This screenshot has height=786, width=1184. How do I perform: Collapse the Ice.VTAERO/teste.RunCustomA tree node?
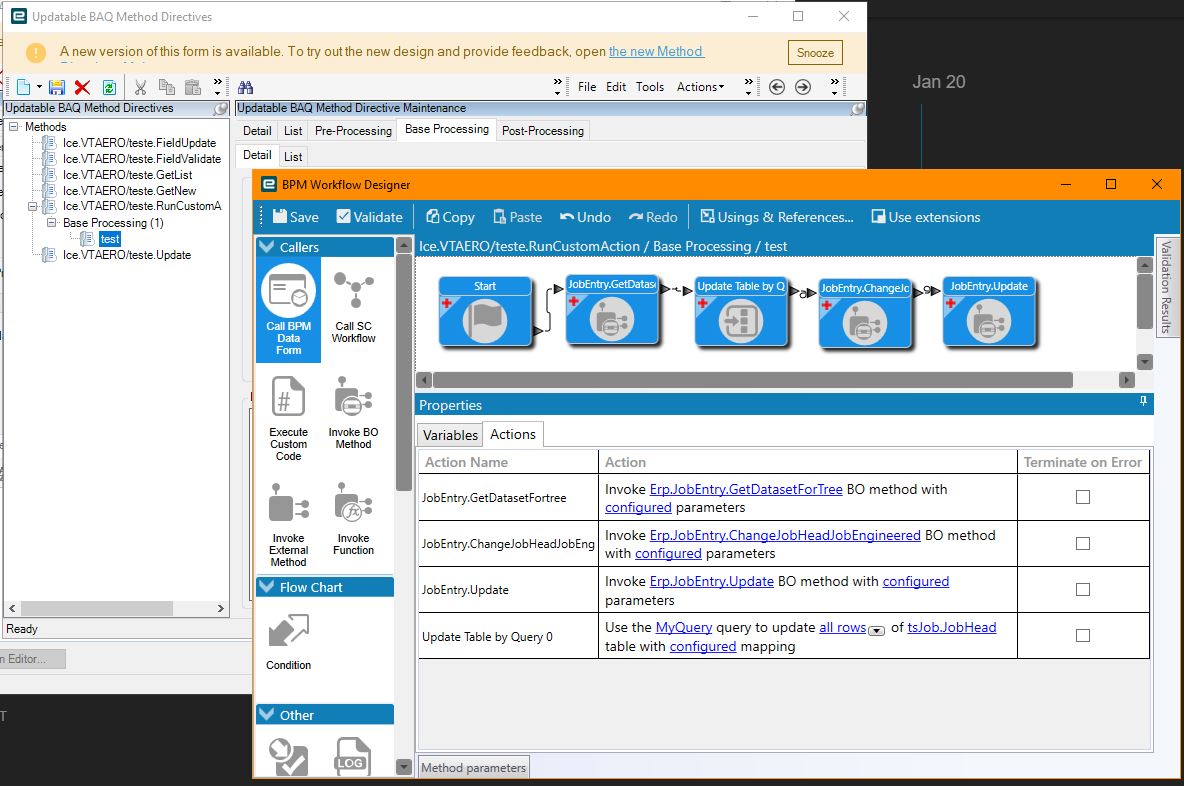point(32,206)
